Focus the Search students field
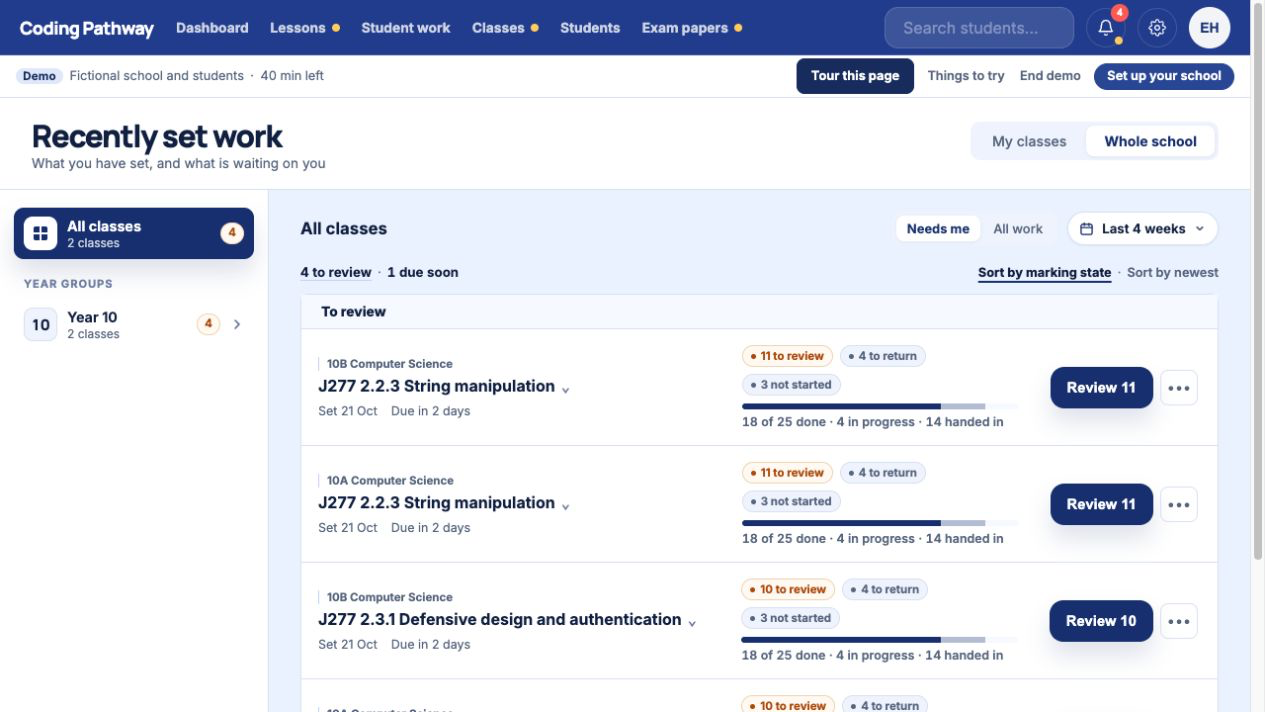The width and height of the screenshot is (1265, 712). [x=979, y=28]
